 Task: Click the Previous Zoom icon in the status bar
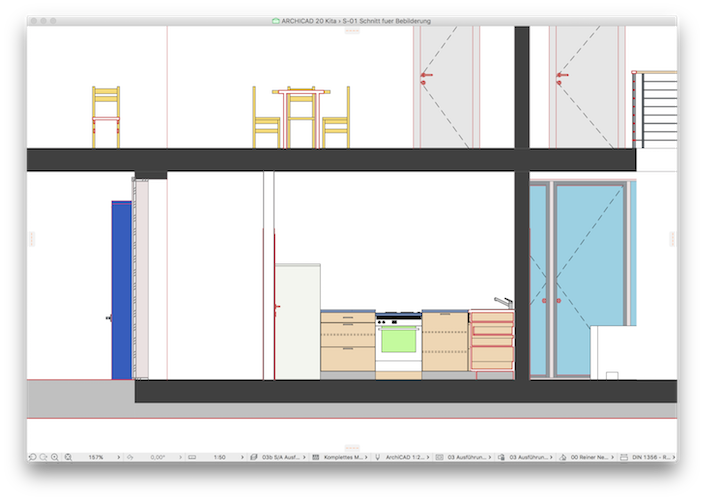[33, 457]
